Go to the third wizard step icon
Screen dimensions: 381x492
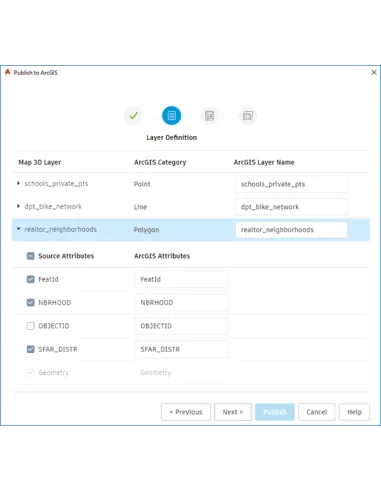point(209,116)
